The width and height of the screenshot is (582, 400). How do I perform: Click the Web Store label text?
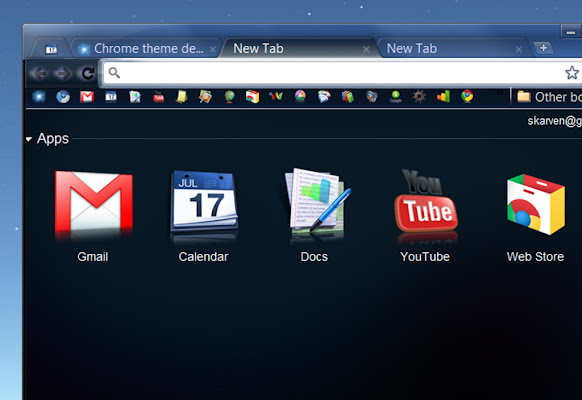coord(535,257)
